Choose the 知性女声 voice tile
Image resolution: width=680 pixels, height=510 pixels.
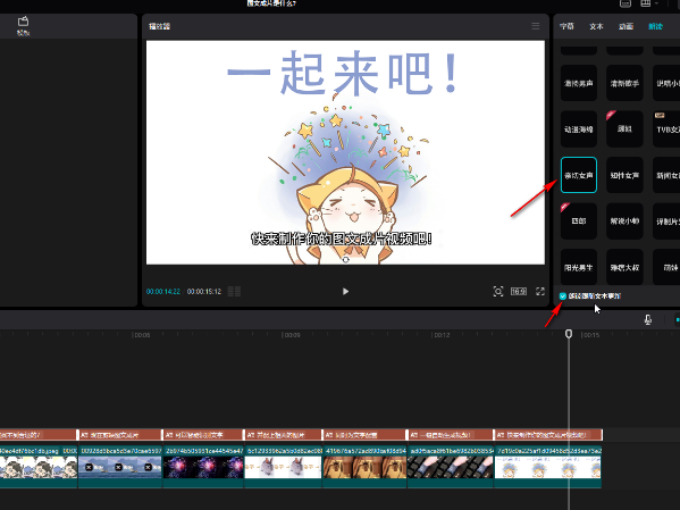(624, 175)
